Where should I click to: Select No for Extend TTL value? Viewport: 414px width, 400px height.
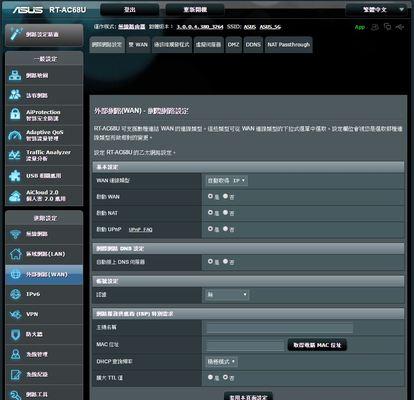click(225, 377)
